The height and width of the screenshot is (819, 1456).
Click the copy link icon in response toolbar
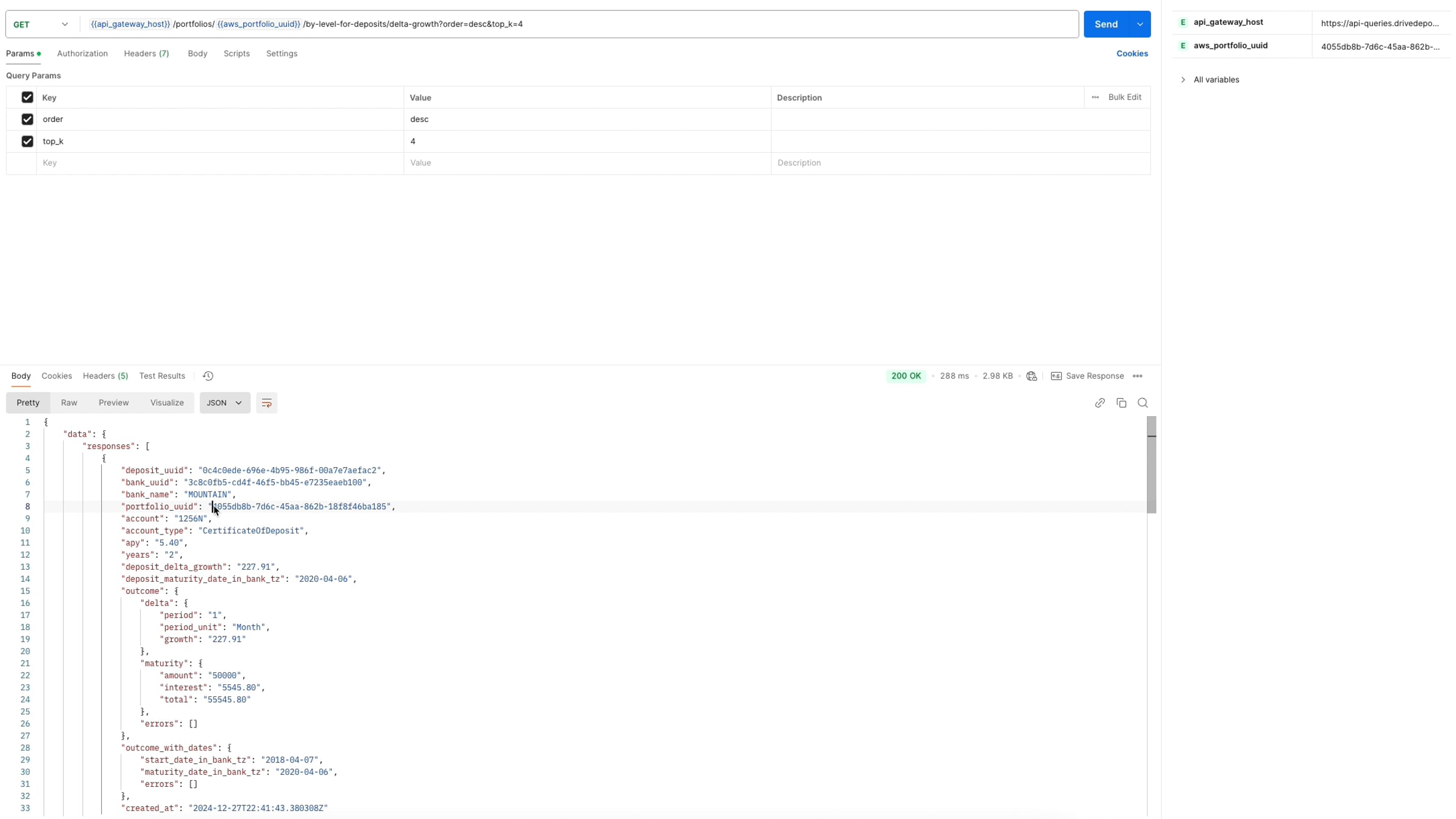[1100, 403]
